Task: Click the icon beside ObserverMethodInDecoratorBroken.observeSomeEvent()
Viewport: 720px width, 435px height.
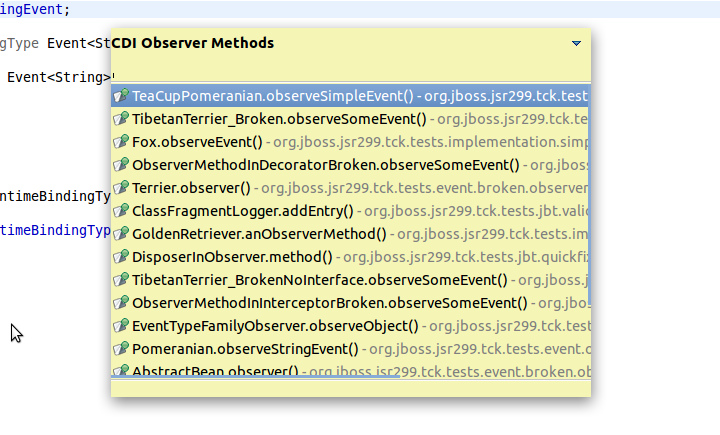Action: tap(121, 165)
